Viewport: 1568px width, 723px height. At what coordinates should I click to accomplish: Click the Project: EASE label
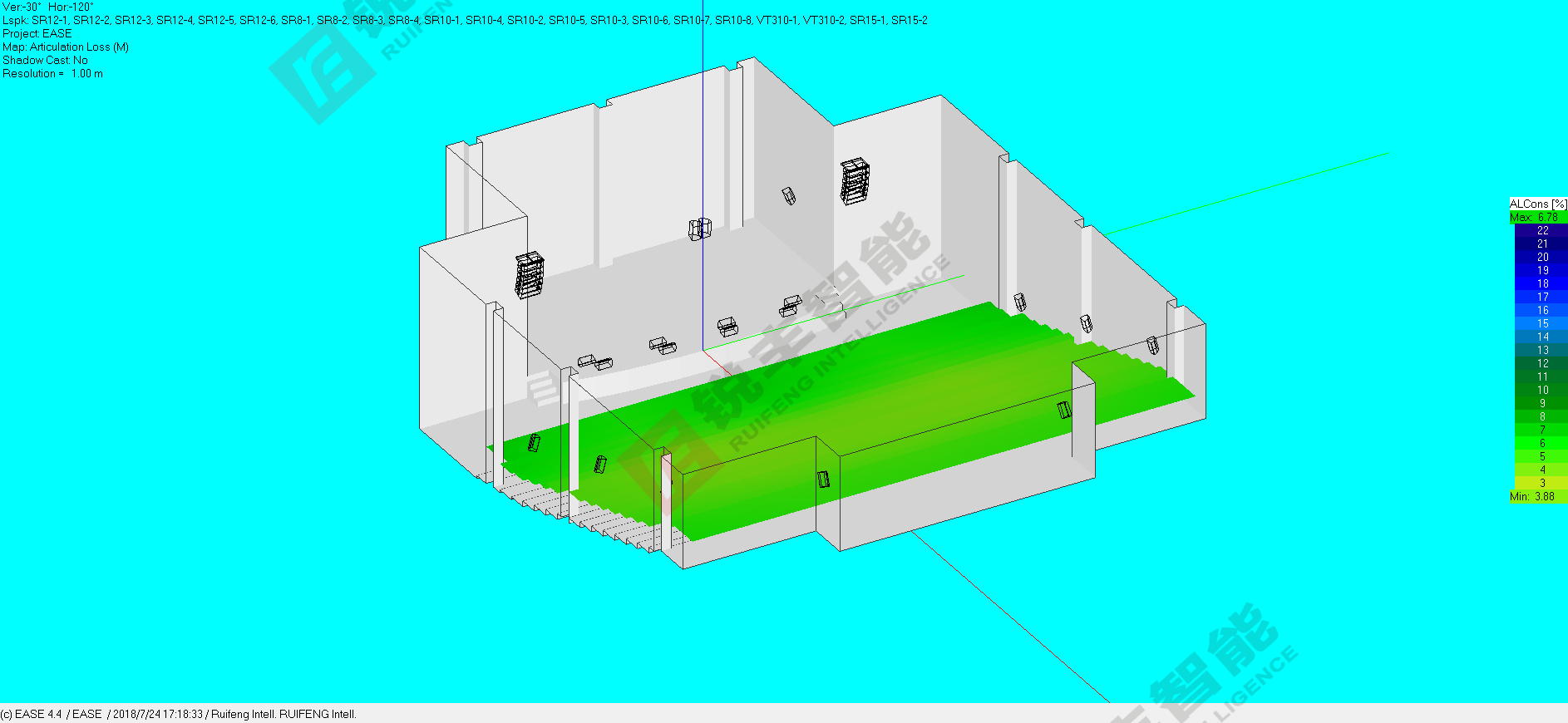[x=37, y=34]
